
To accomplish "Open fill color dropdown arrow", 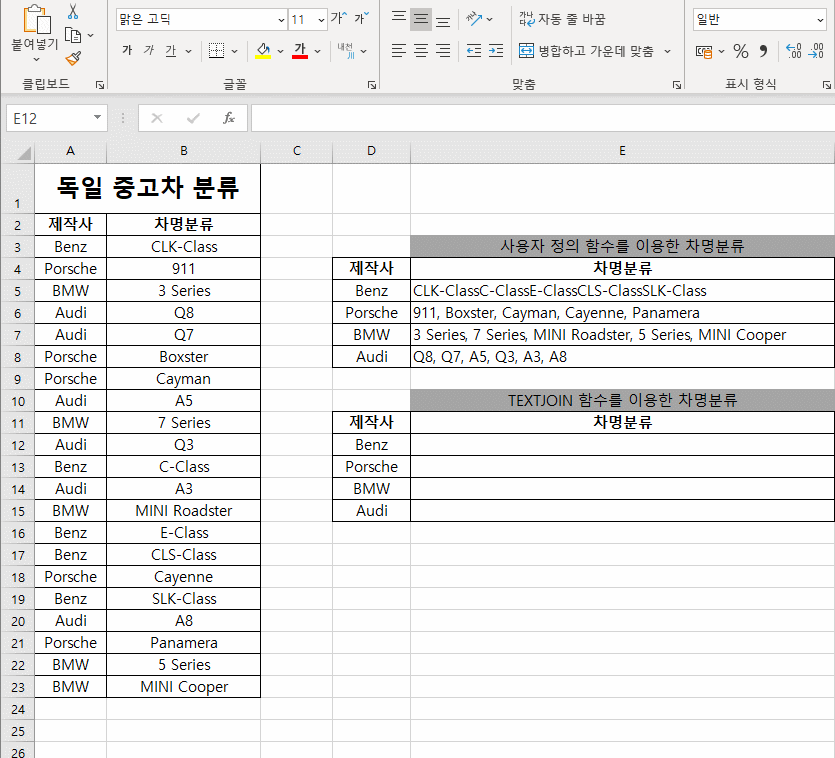I will tap(280, 51).
